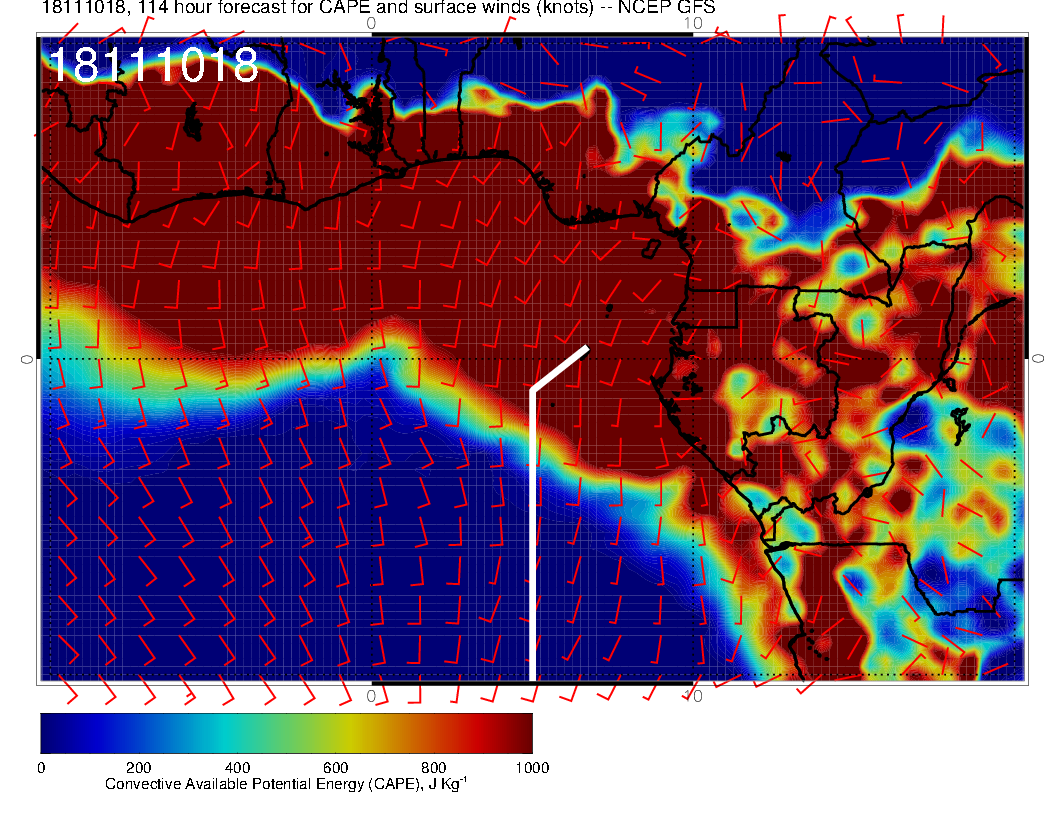Click the diagonal segment of the white line
This screenshot has height=816, width=1056.
point(560,369)
